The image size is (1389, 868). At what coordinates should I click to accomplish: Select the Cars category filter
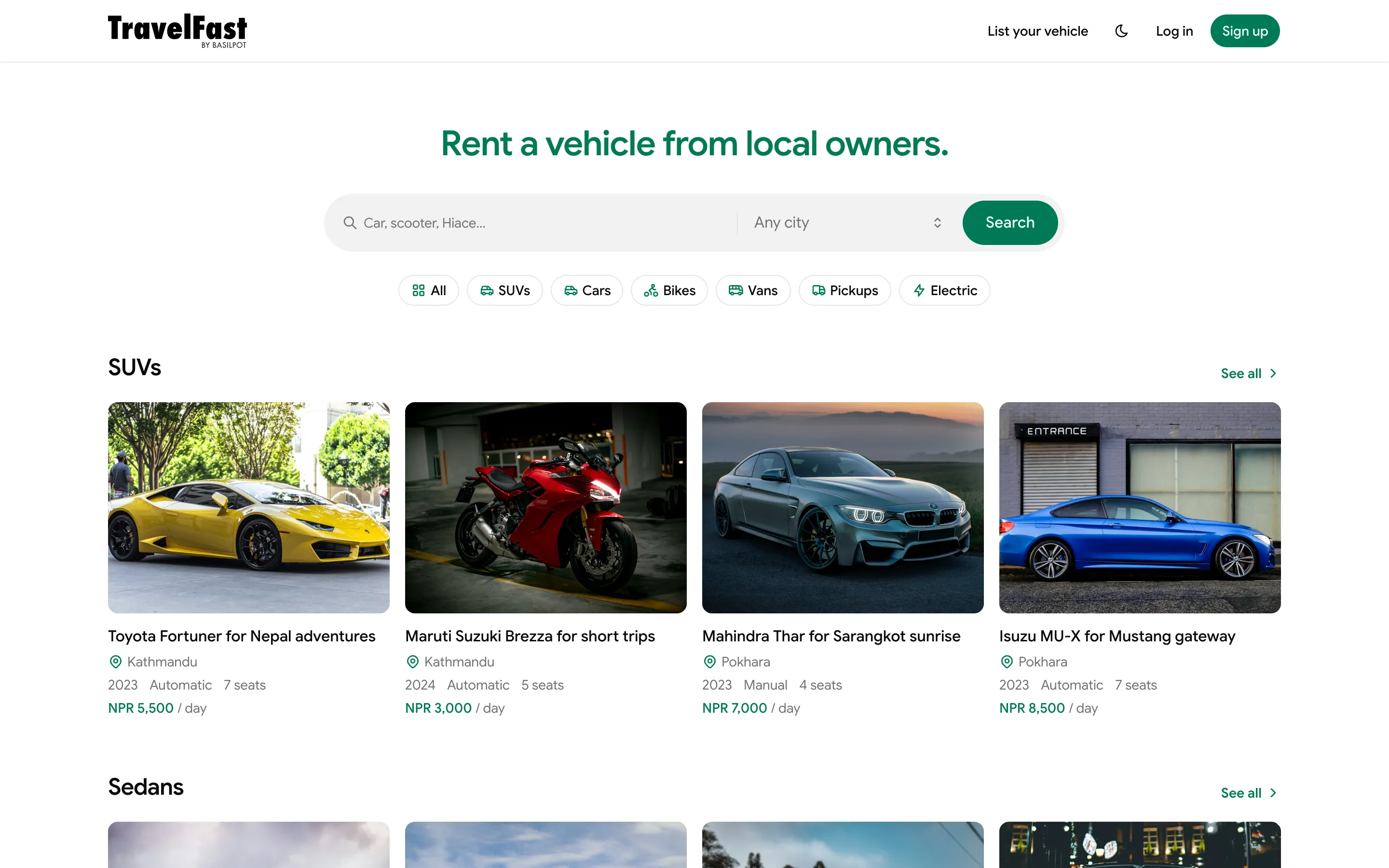tap(586, 290)
